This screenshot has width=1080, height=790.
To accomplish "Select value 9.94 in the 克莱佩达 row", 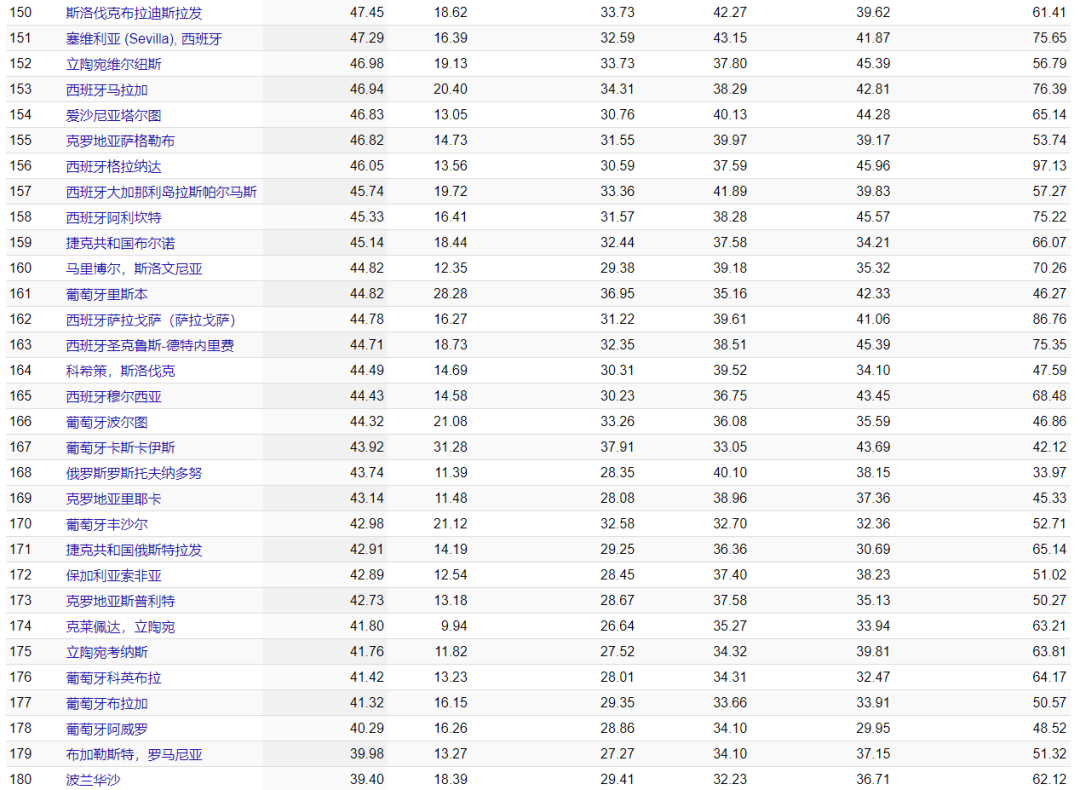I will [x=455, y=626].
